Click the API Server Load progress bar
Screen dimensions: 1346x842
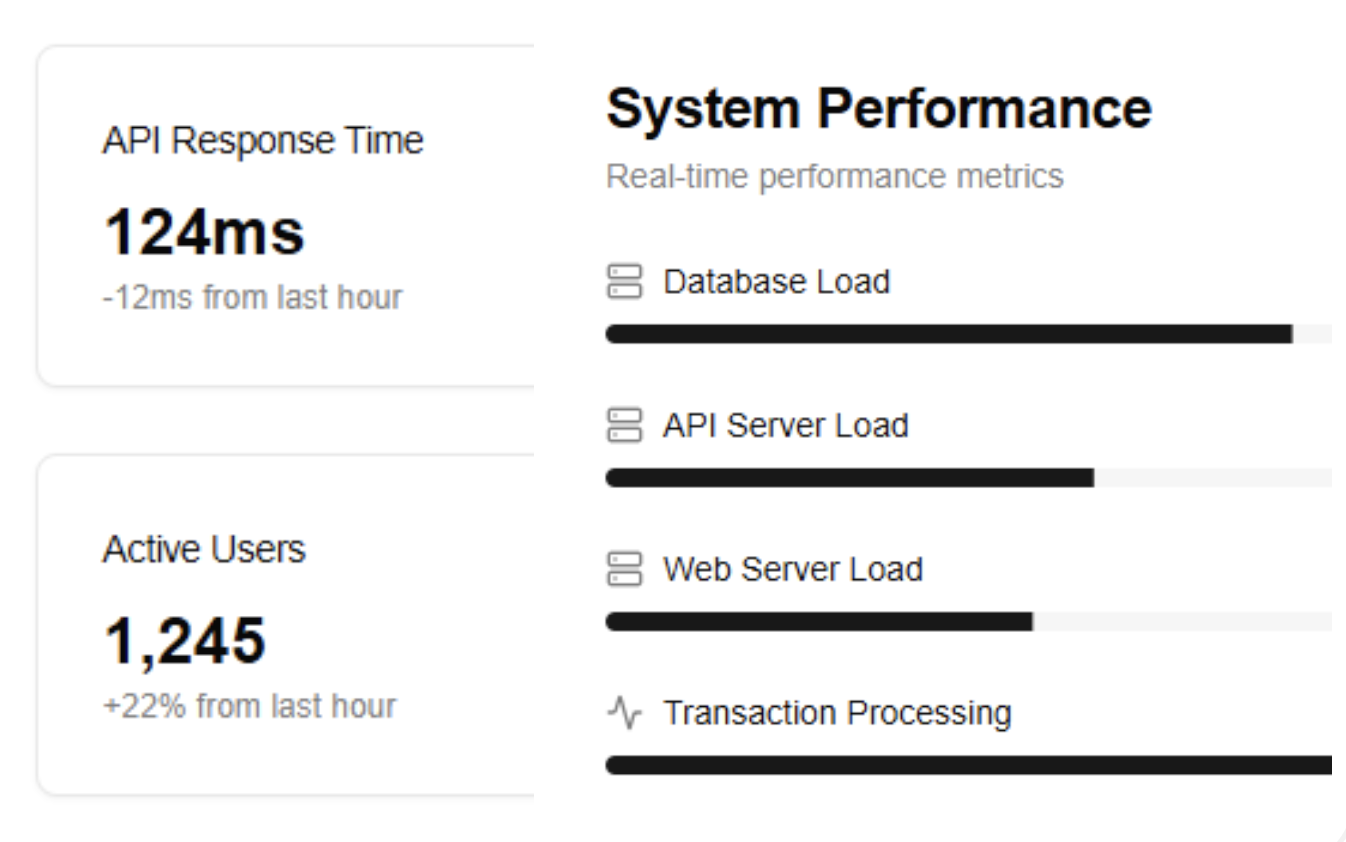click(968, 478)
